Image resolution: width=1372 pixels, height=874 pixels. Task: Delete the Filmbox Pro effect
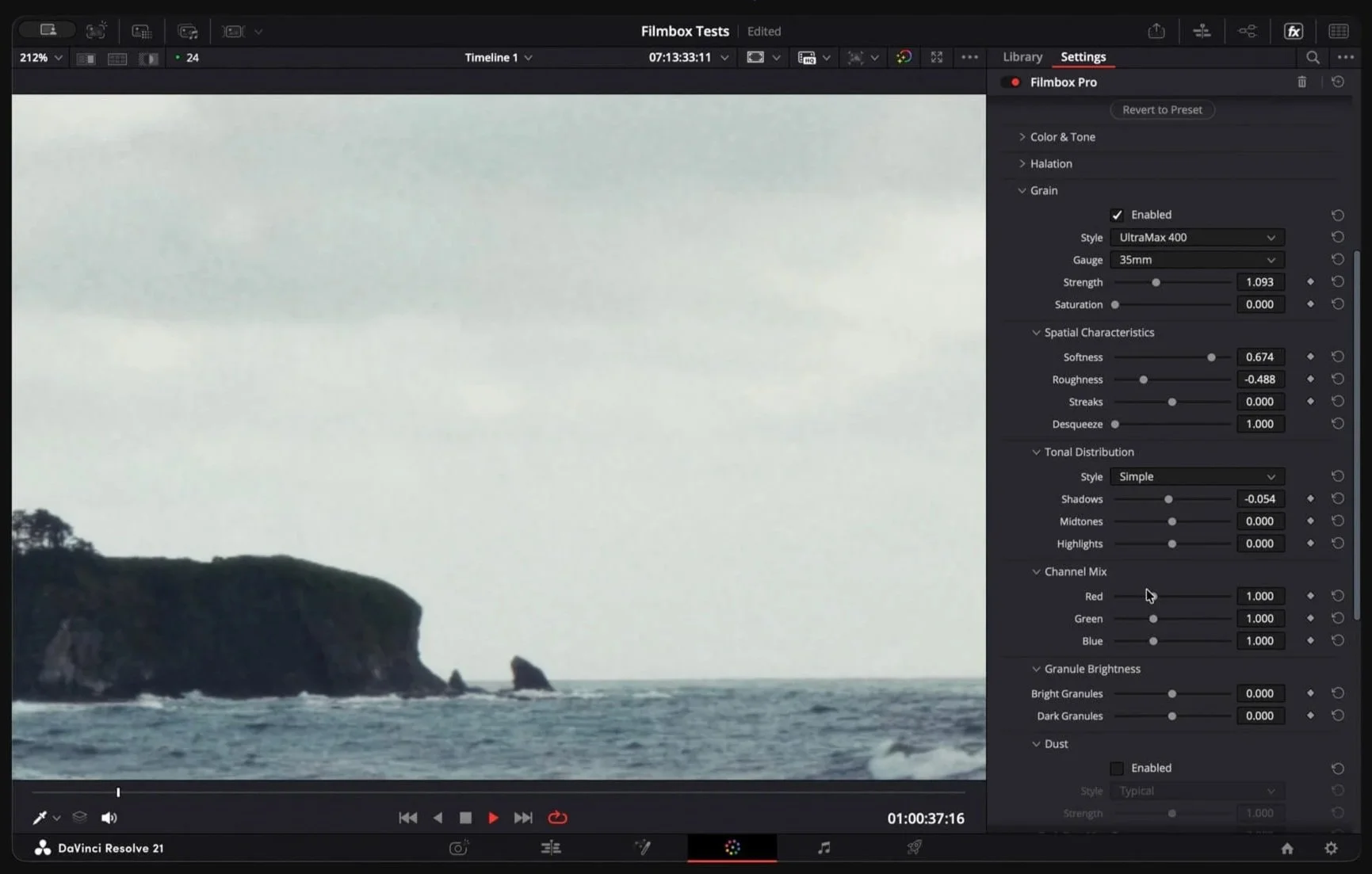[1301, 82]
